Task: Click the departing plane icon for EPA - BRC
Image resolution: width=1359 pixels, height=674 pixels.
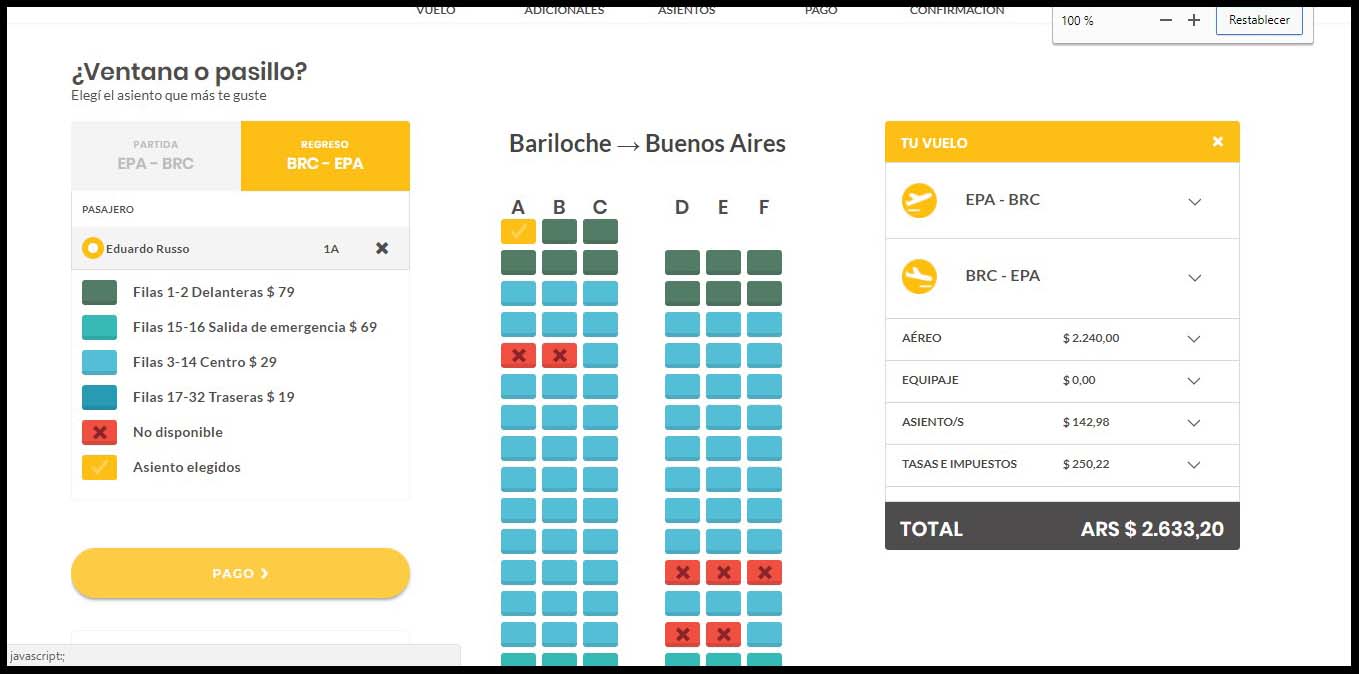Action: (x=919, y=200)
